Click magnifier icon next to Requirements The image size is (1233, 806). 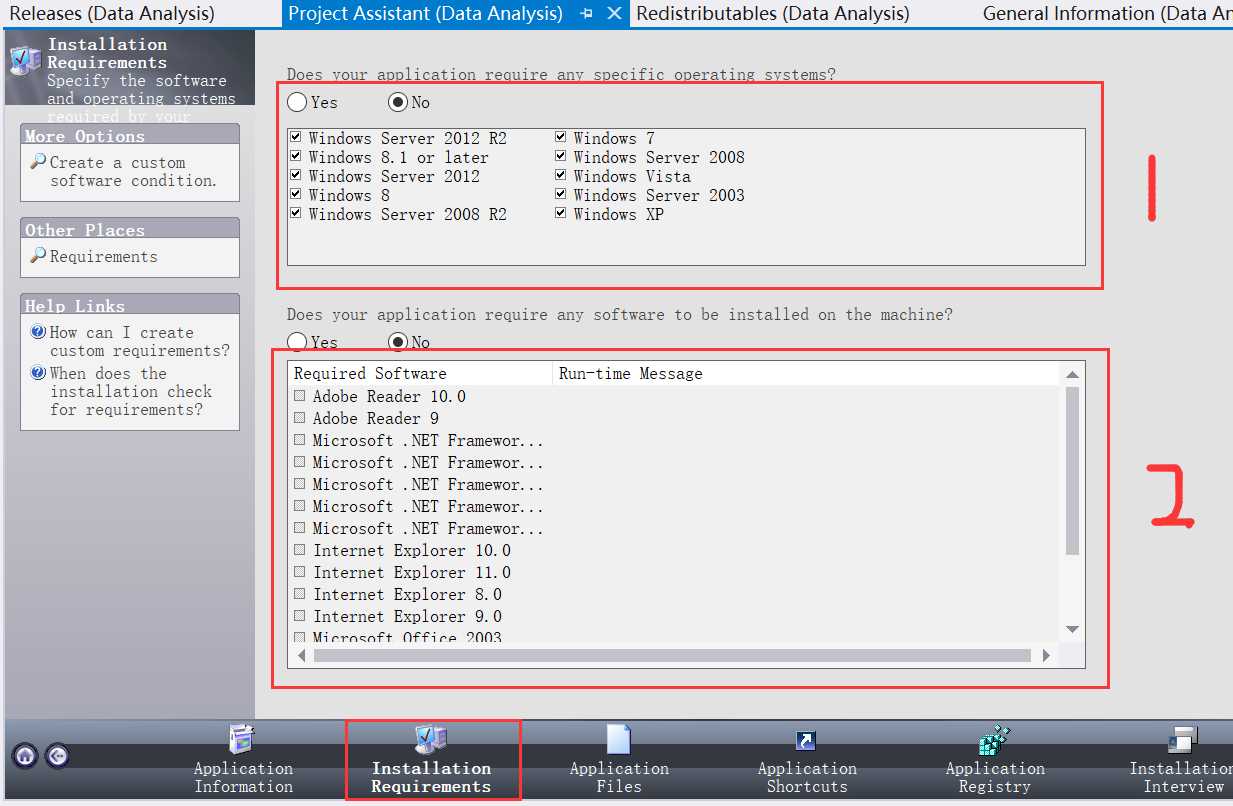point(38,256)
